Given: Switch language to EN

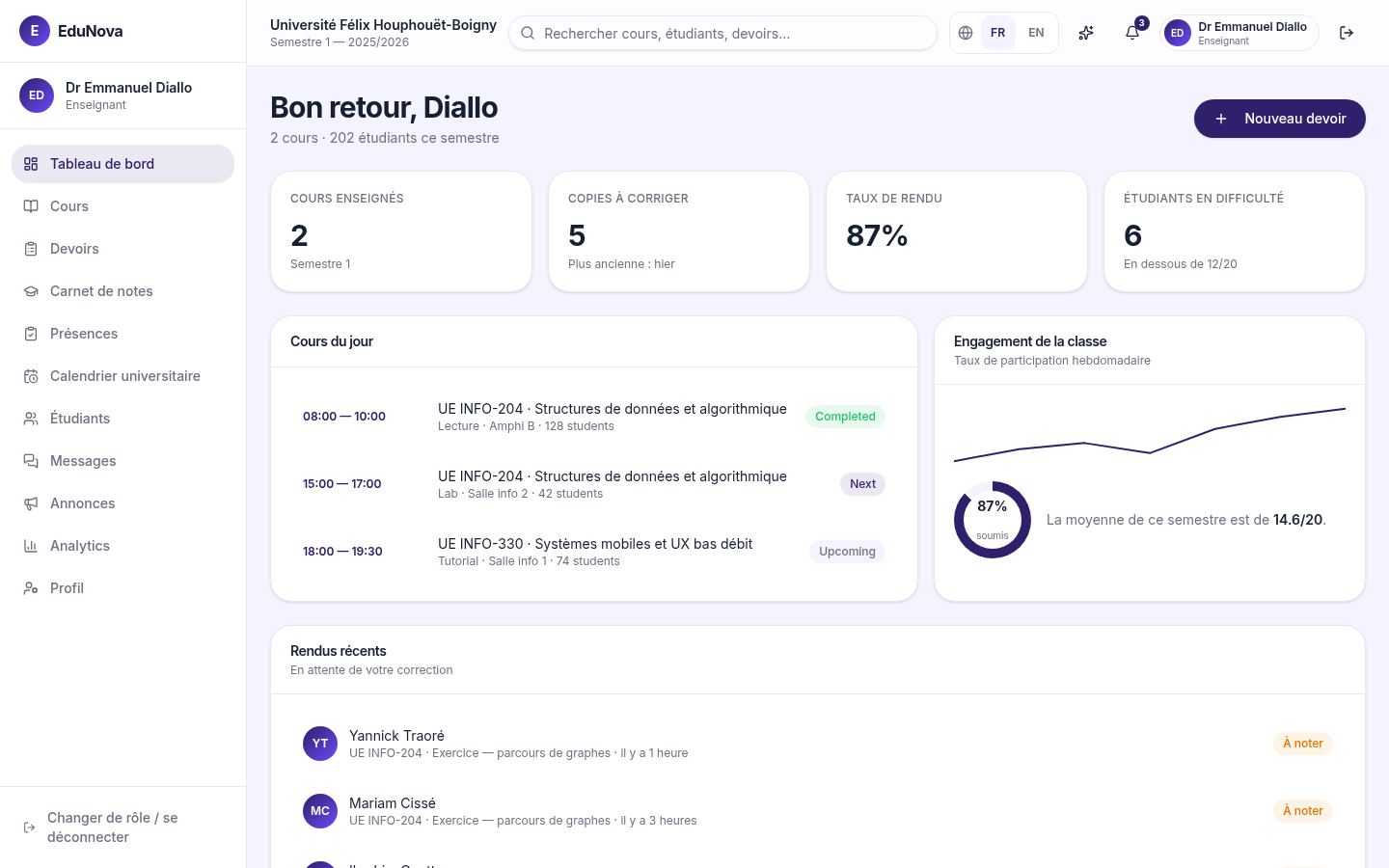Looking at the screenshot, I should coord(1036,33).
